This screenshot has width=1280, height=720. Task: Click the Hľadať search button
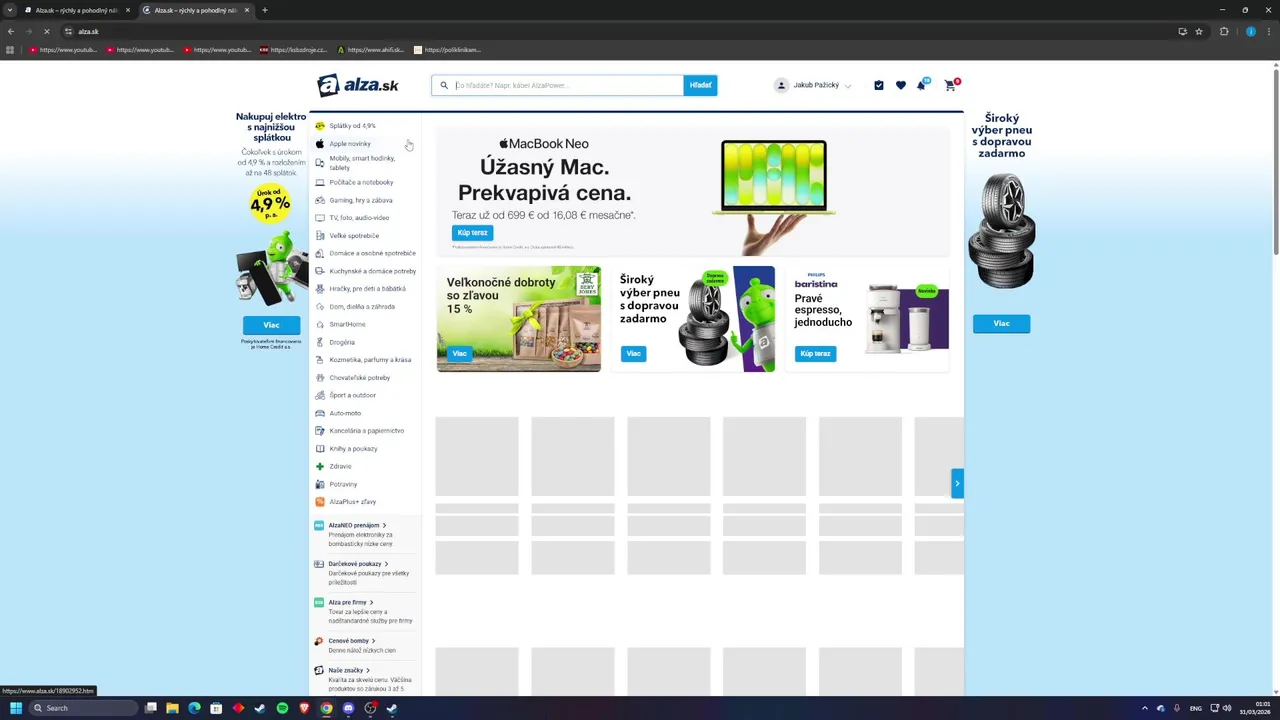[700, 85]
